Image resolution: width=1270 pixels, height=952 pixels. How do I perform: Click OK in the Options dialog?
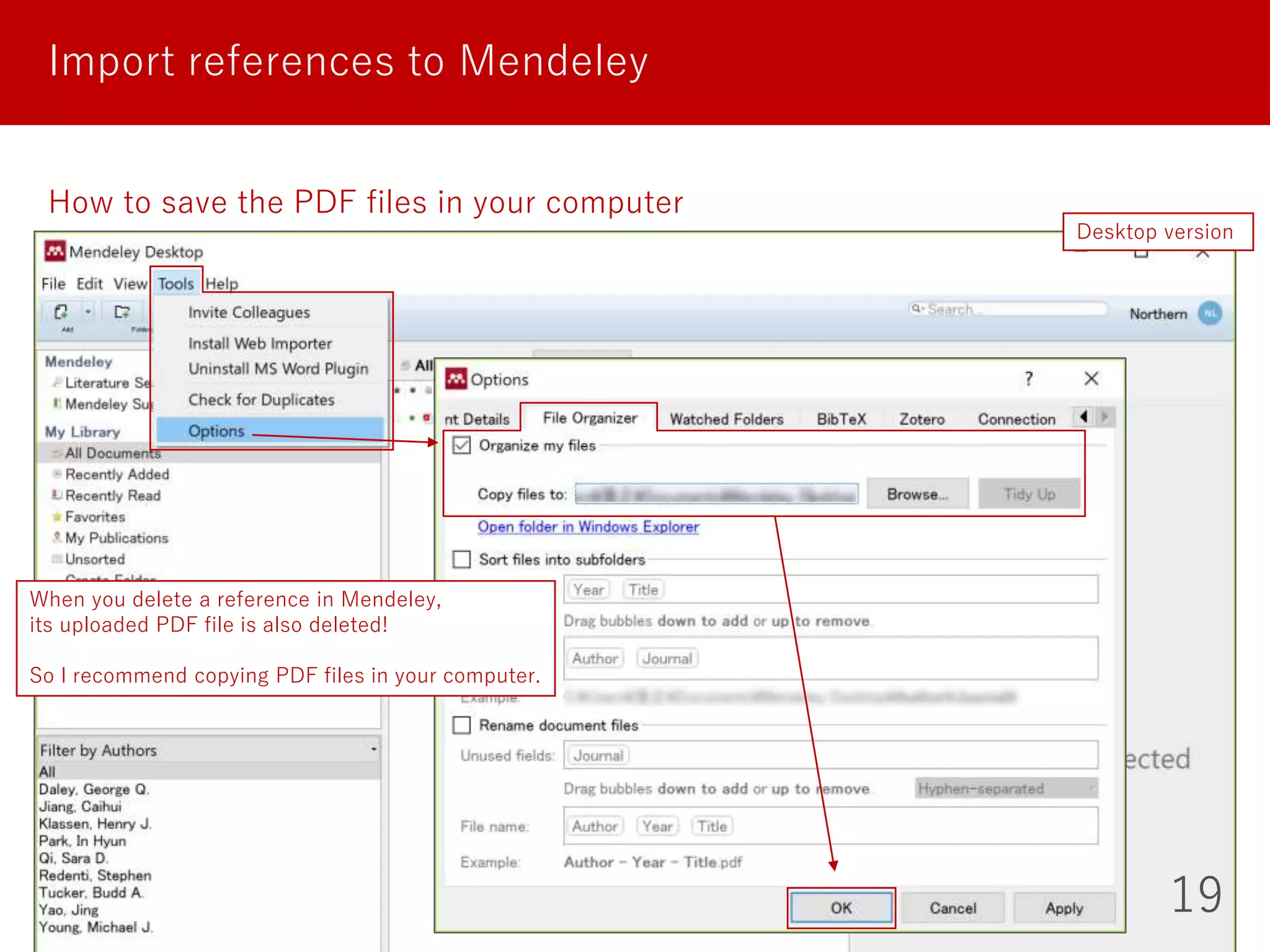(841, 907)
